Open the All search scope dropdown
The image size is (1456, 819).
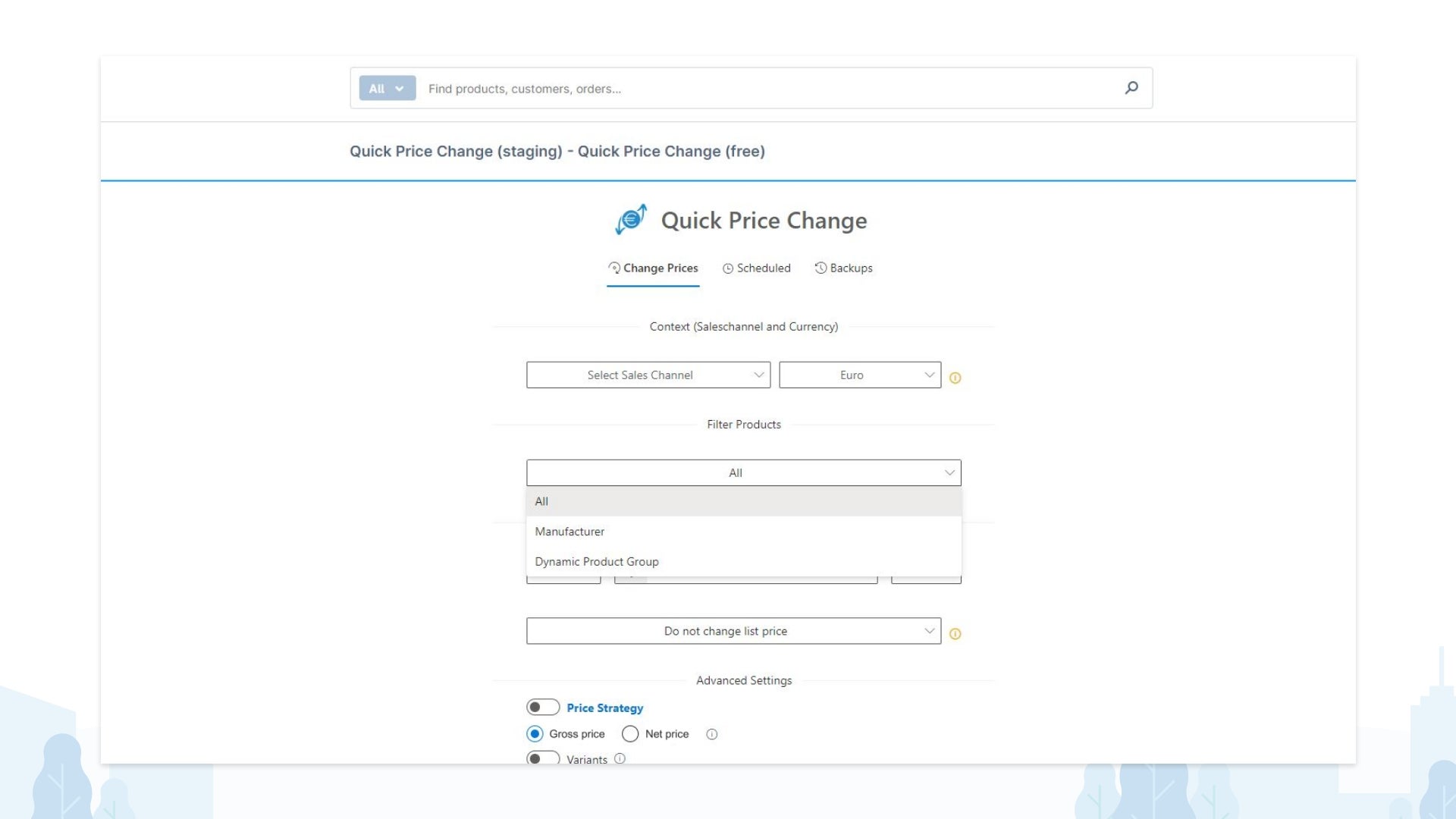tap(388, 88)
